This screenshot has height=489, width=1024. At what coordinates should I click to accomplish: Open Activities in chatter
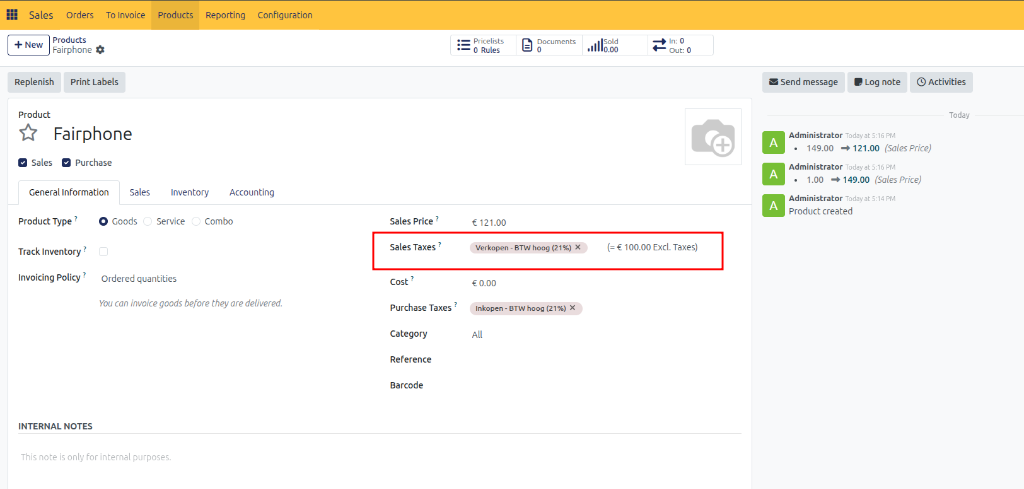[941, 82]
